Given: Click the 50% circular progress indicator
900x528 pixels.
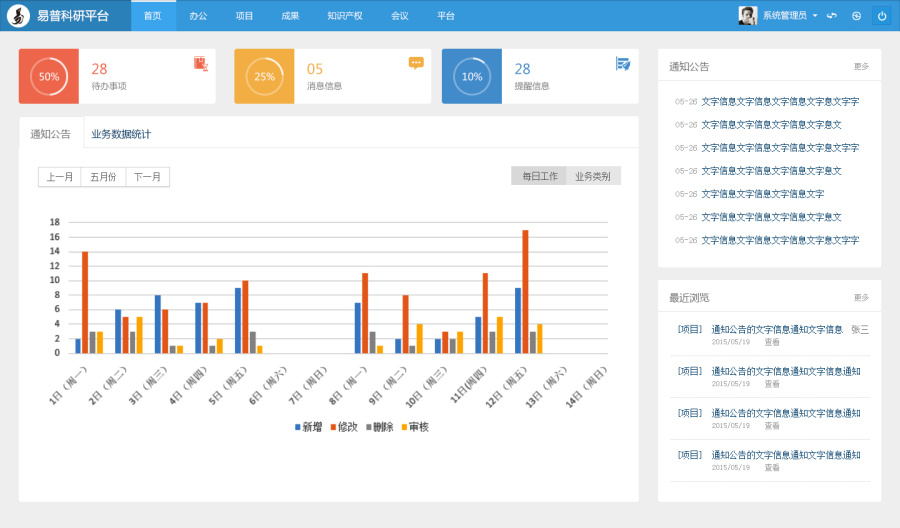Looking at the screenshot, I should click(x=49, y=76).
